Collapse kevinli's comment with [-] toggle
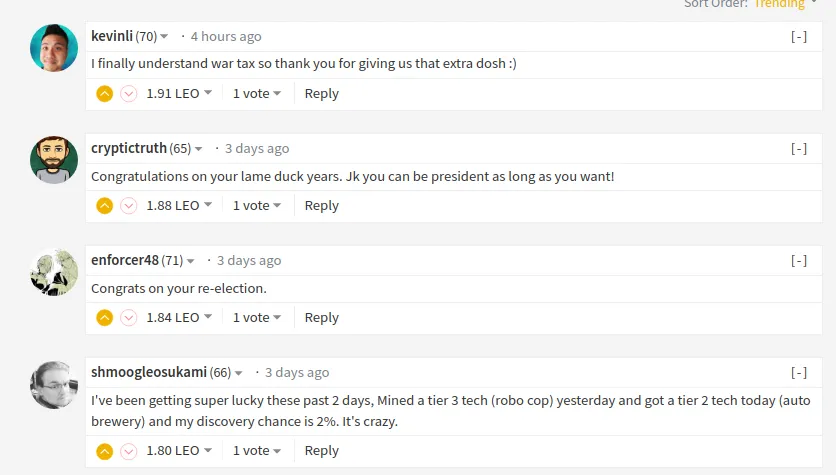 click(799, 37)
